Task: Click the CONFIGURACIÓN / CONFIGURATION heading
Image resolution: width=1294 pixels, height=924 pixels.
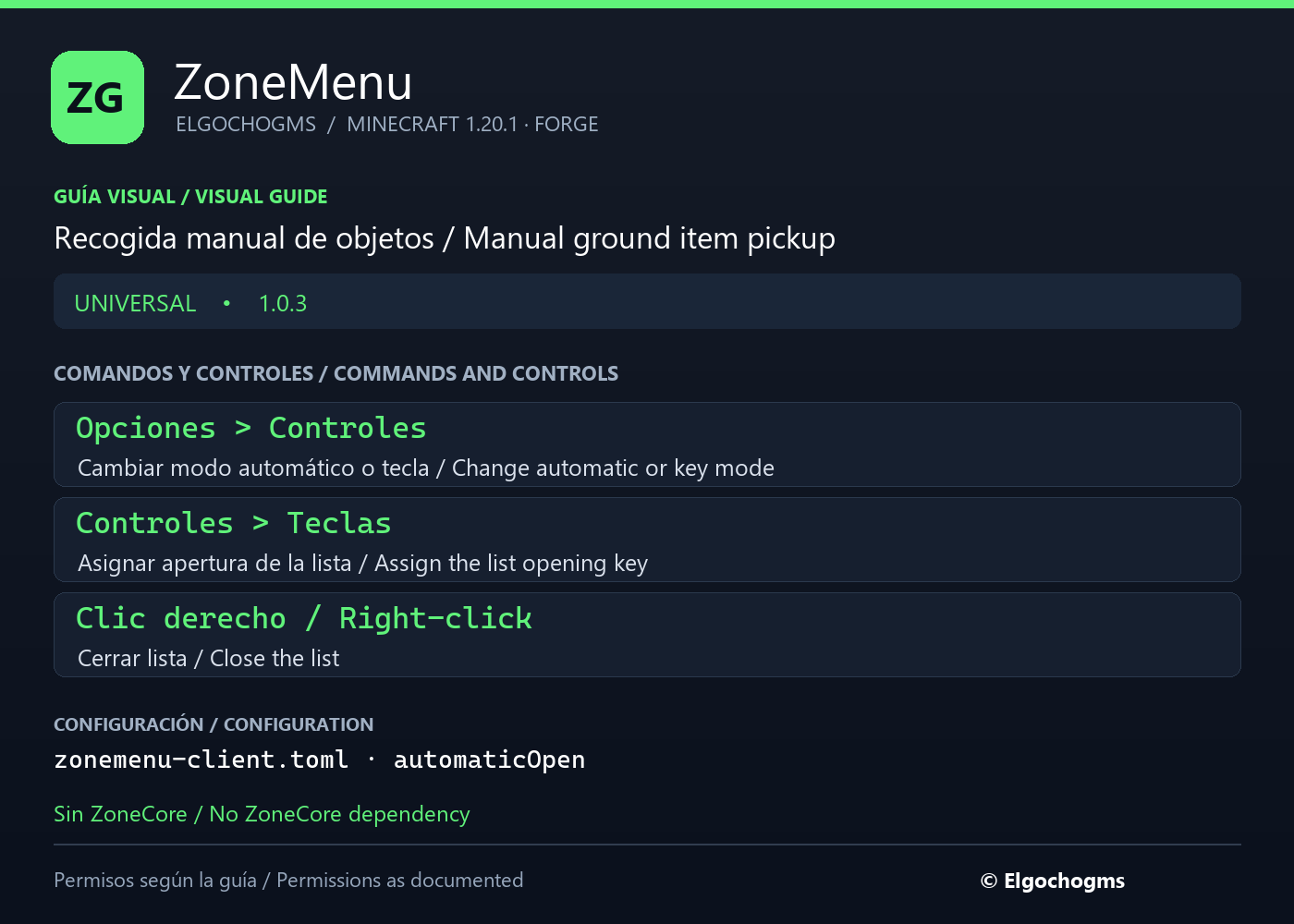Action: (x=214, y=724)
